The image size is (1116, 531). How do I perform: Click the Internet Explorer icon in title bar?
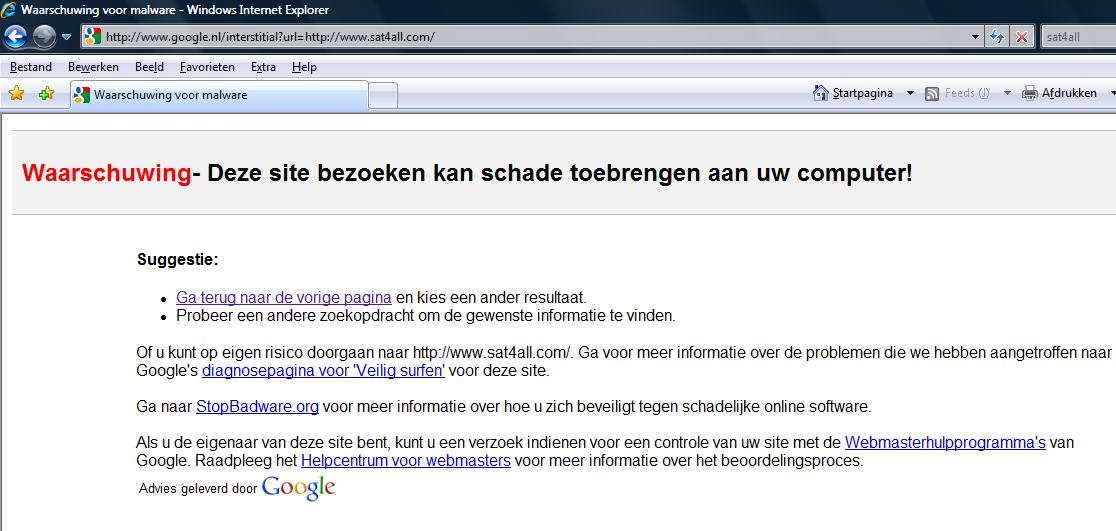(x=10, y=10)
